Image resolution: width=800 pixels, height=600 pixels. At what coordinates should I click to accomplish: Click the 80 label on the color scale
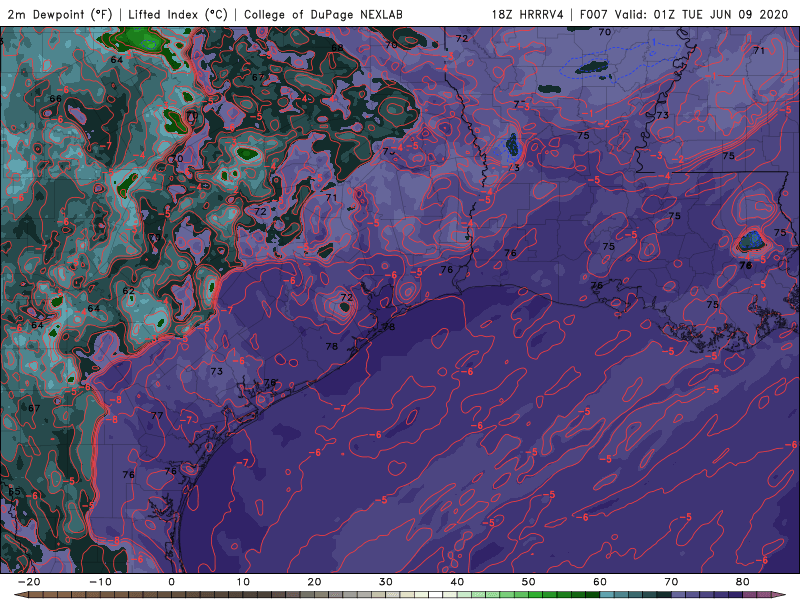pos(743,582)
